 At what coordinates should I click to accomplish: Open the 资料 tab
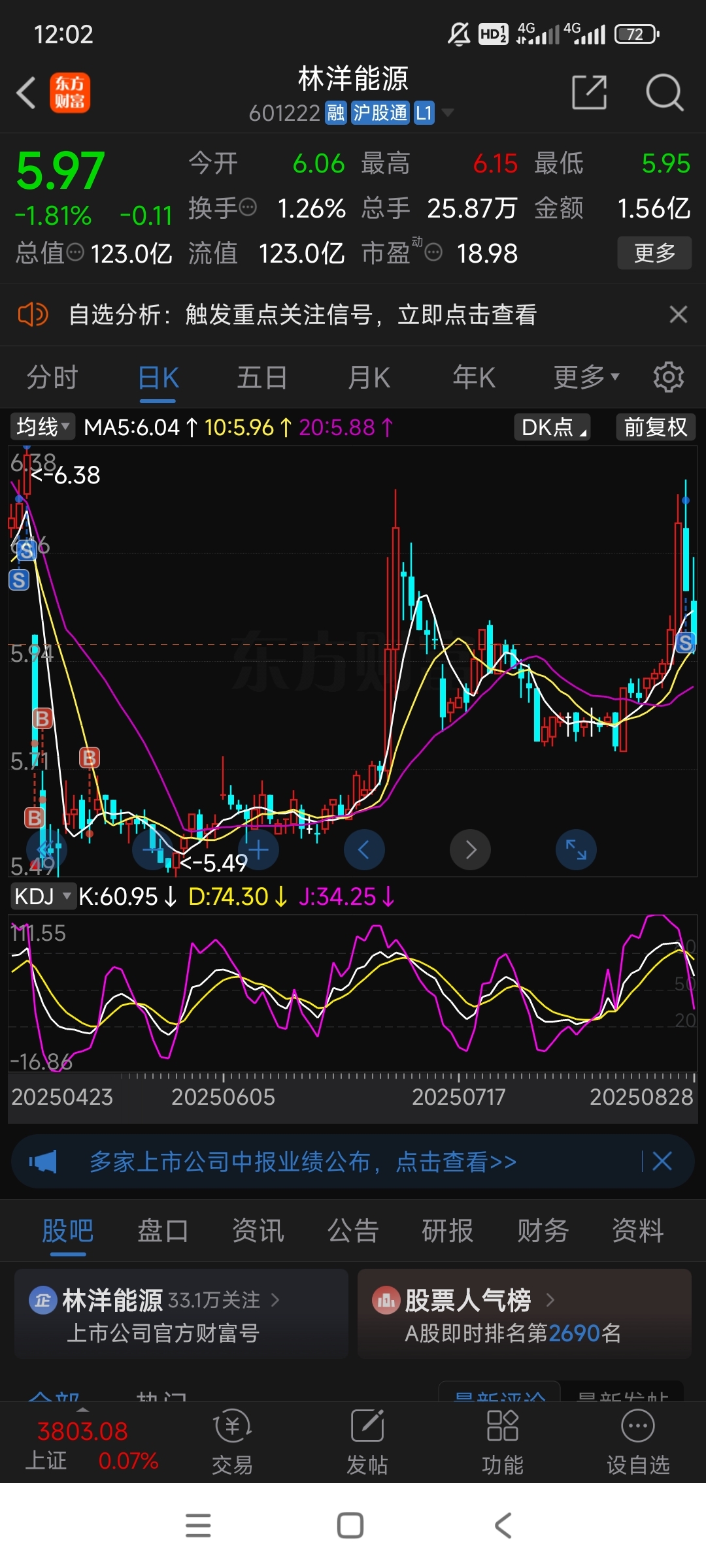click(638, 1230)
